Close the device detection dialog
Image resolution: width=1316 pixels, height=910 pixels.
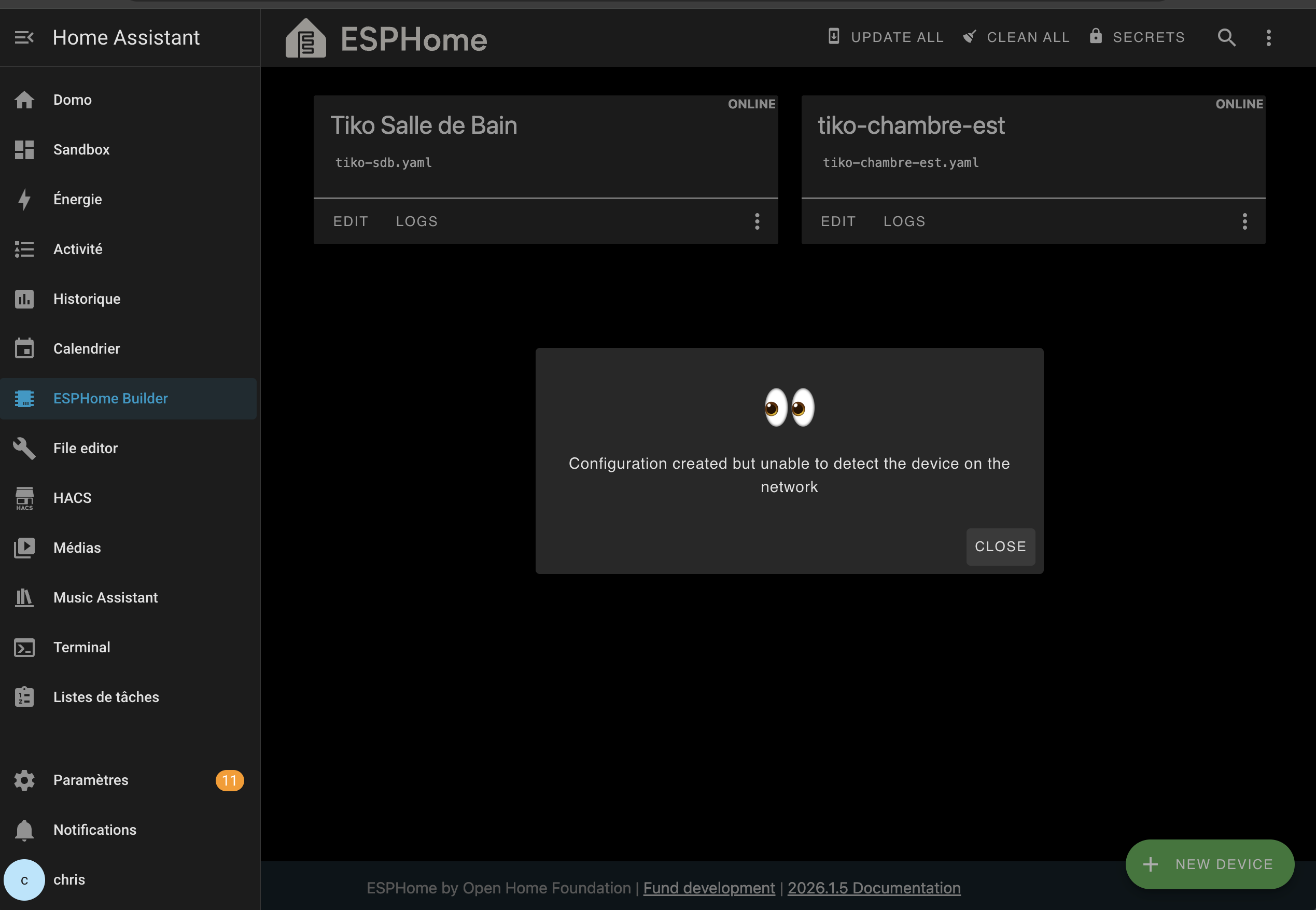(x=1000, y=546)
